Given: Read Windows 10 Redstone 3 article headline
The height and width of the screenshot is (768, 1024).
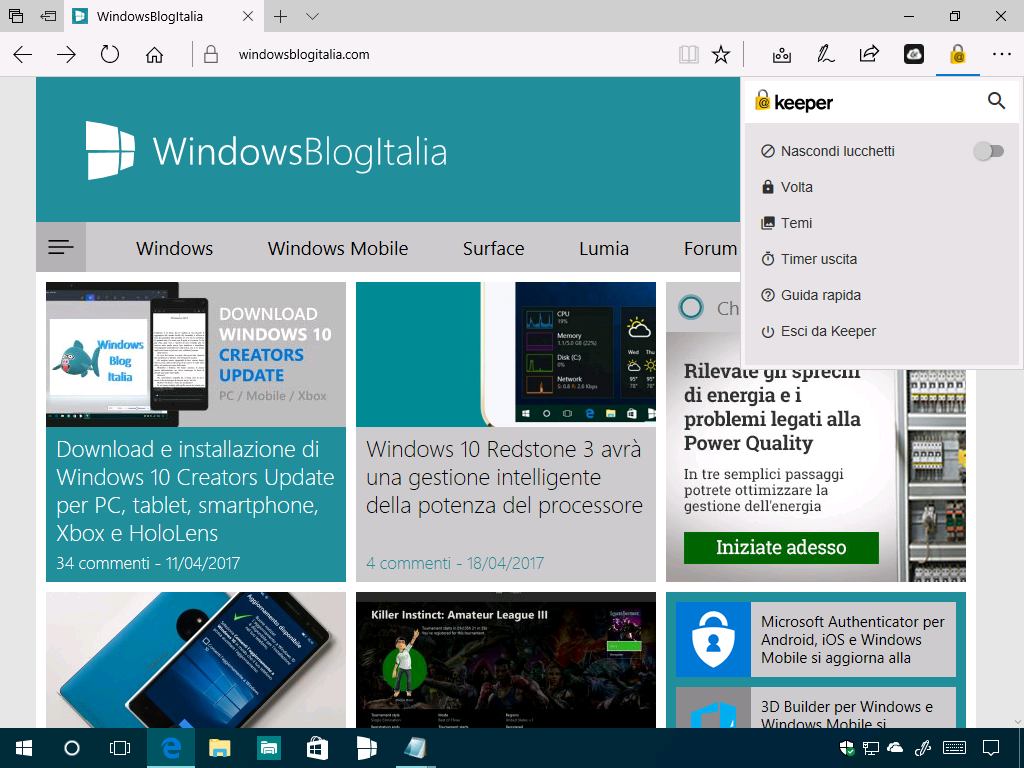Looking at the screenshot, I should pos(504,477).
